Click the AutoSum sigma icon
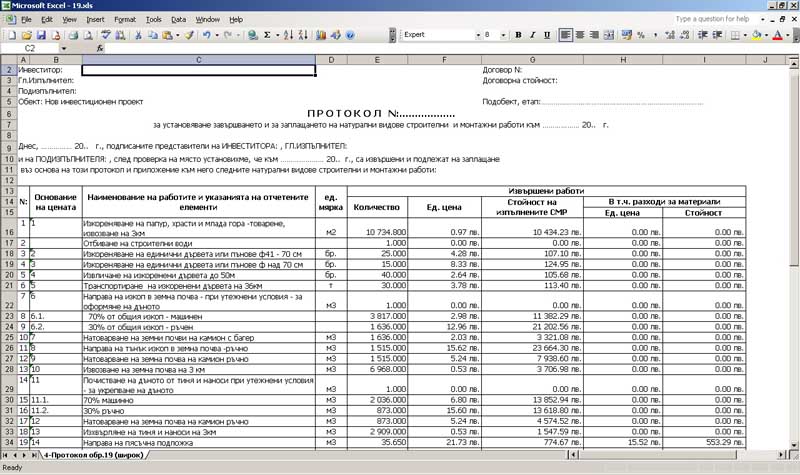Screen dimensions: 800x475 tap(267, 35)
